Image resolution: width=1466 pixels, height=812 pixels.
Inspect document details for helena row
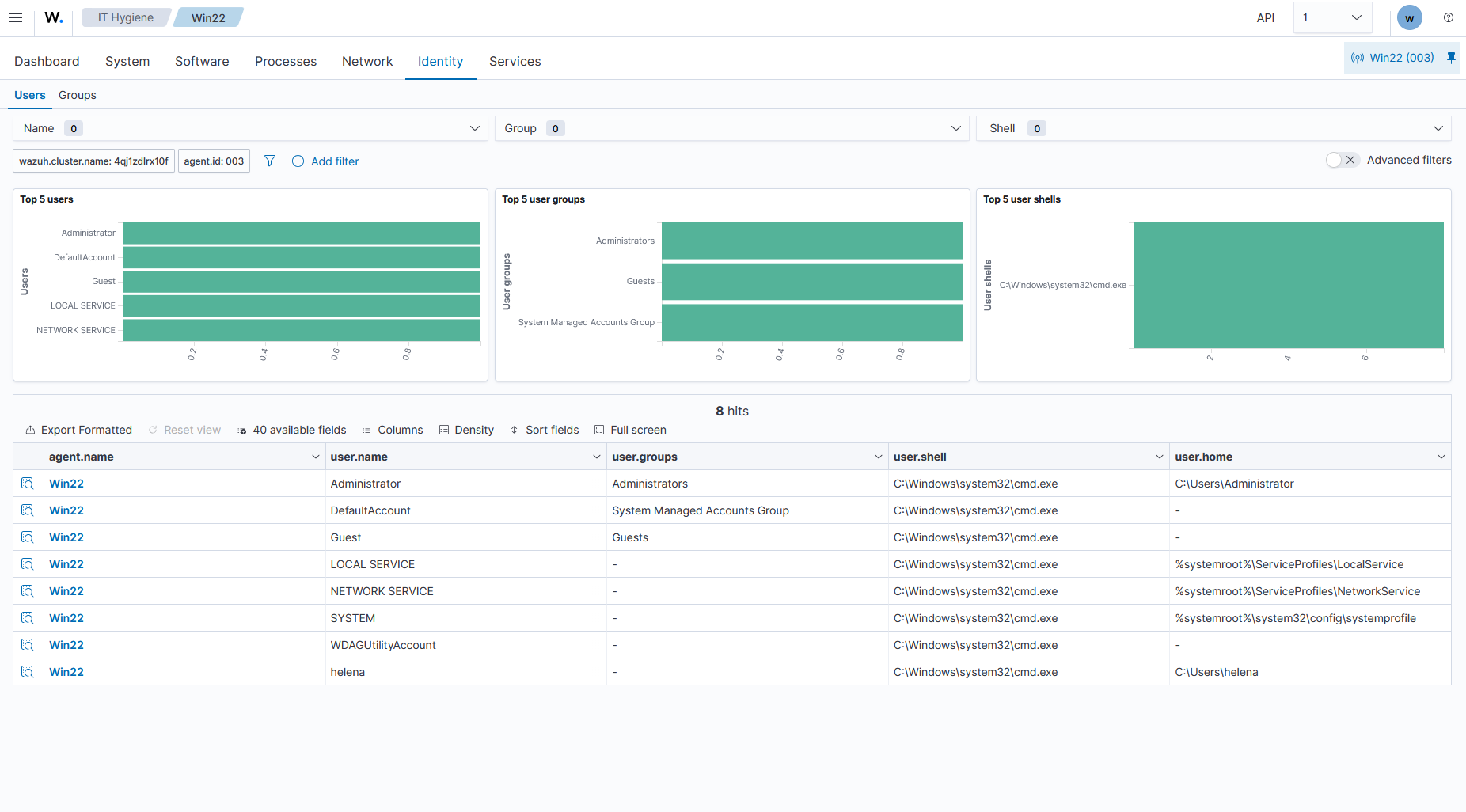(28, 672)
